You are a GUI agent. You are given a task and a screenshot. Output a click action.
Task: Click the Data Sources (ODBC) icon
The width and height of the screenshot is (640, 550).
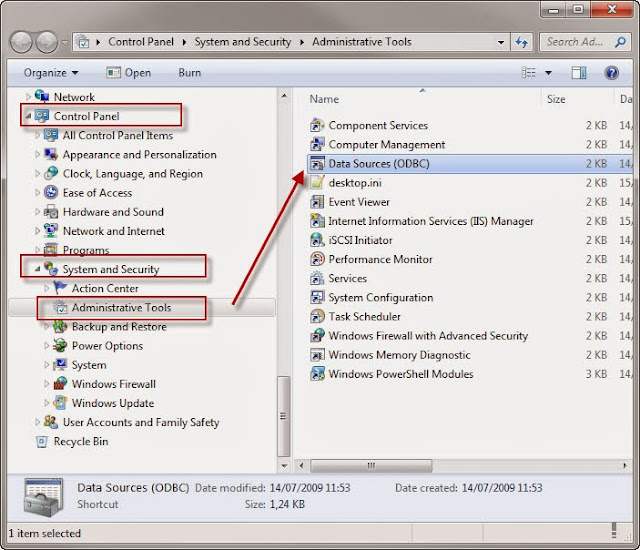[317, 164]
